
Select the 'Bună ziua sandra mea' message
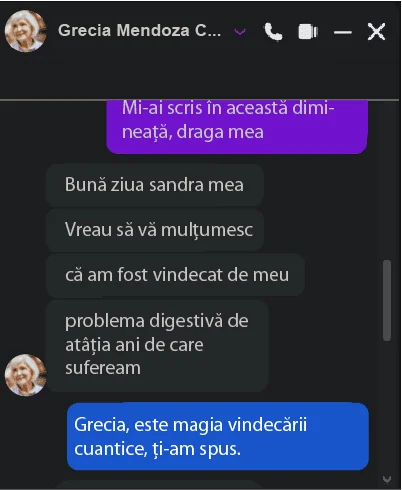tap(155, 185)
